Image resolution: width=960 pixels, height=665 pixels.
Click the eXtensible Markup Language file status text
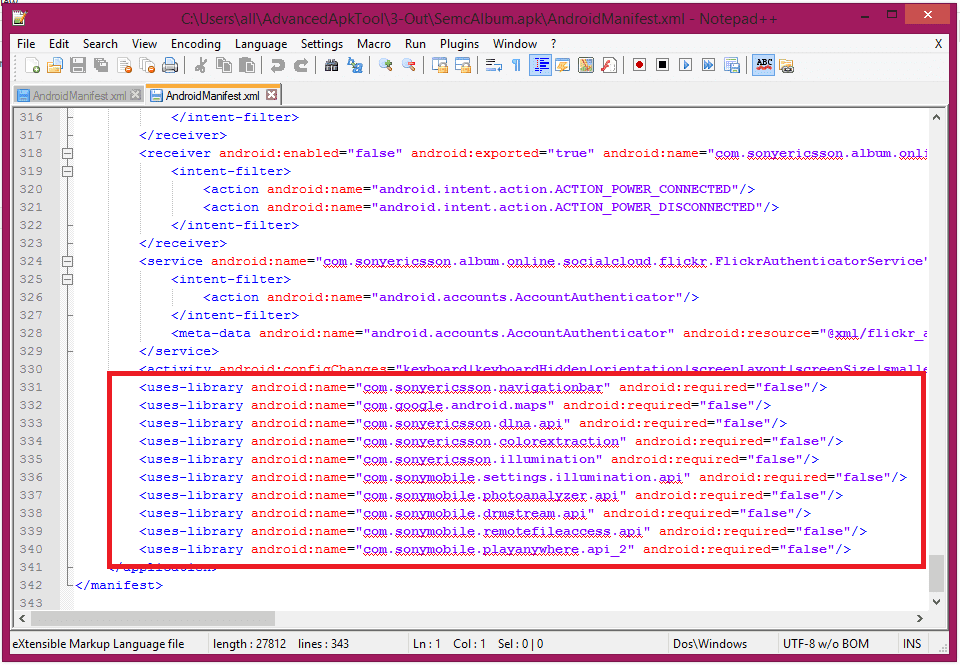pos(98,644)
